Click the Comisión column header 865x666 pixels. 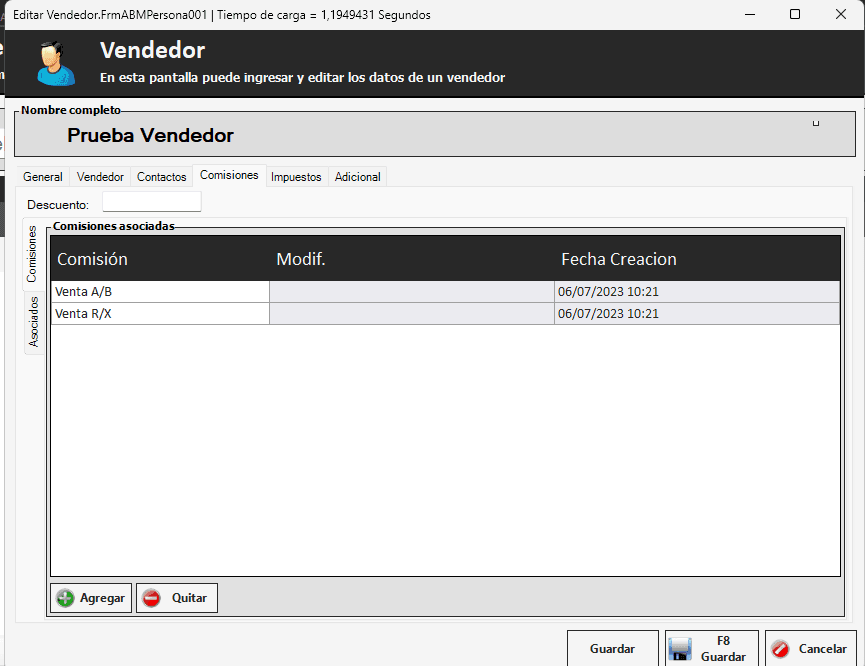pos(92,259)
